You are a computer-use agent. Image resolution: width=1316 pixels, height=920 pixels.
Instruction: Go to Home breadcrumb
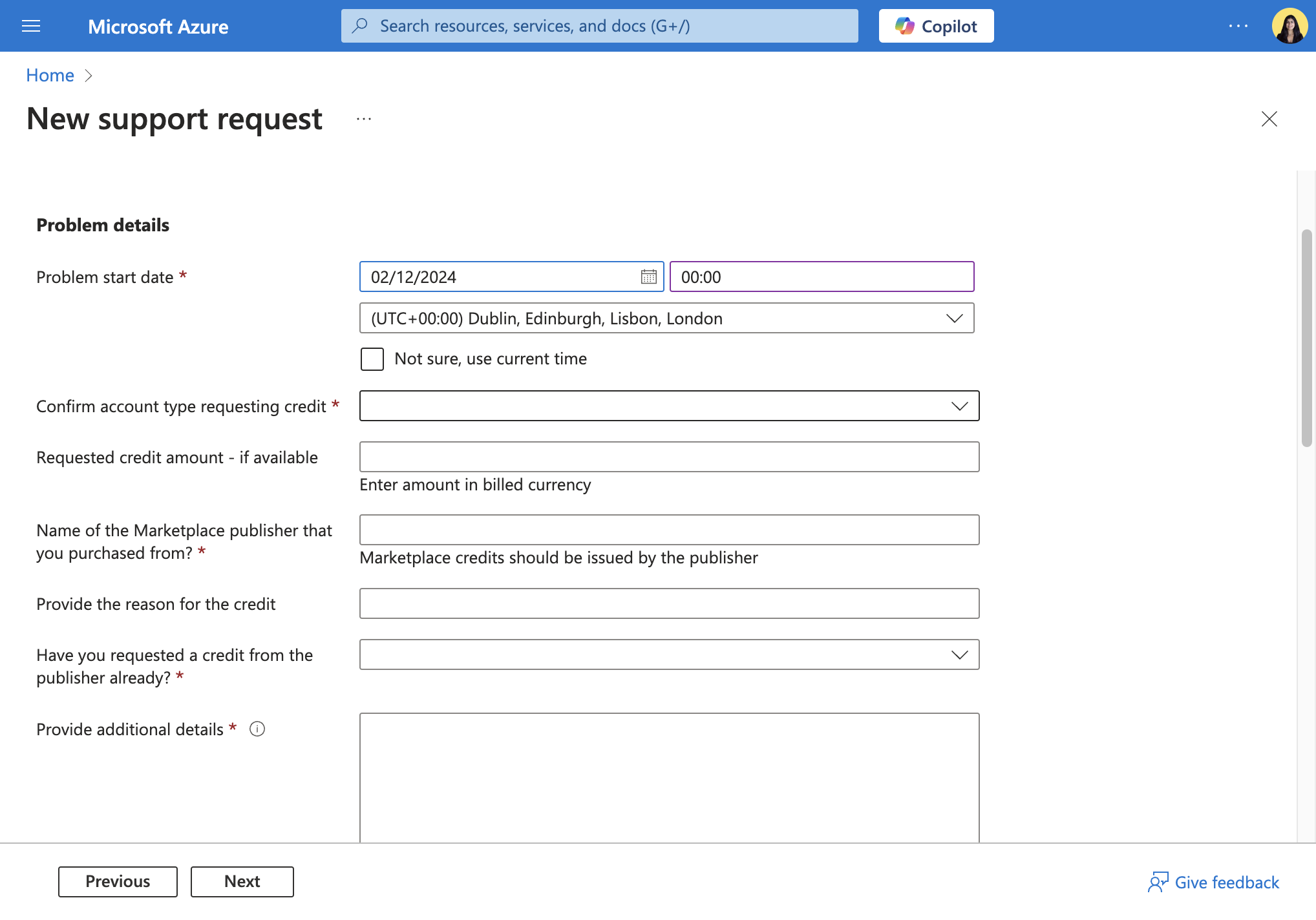pyautogui.click(x=50, y=76)
